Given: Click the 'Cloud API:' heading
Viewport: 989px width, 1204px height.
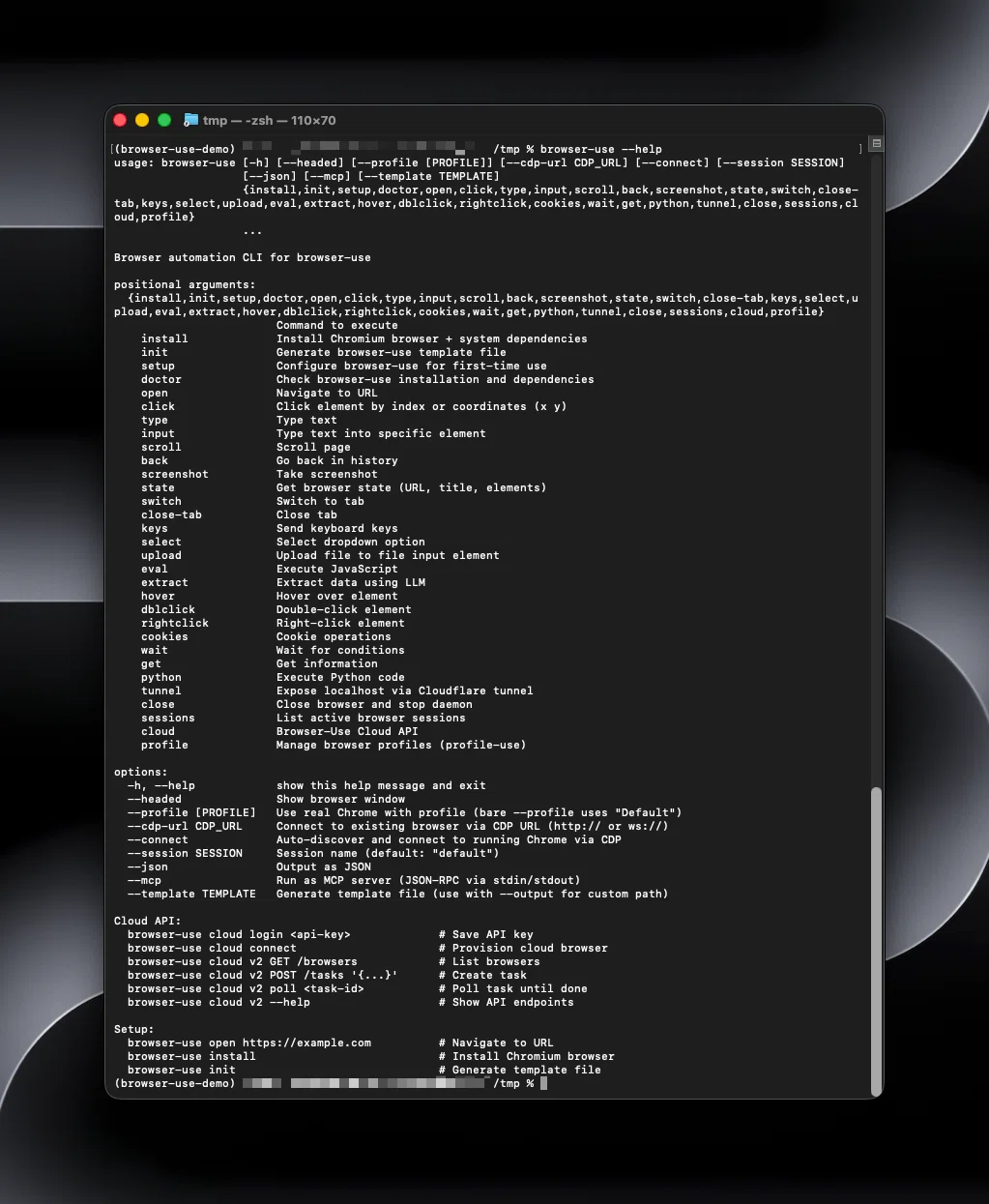Looking at the screenshot, I should pyautogui.click(x=148, y=921).
